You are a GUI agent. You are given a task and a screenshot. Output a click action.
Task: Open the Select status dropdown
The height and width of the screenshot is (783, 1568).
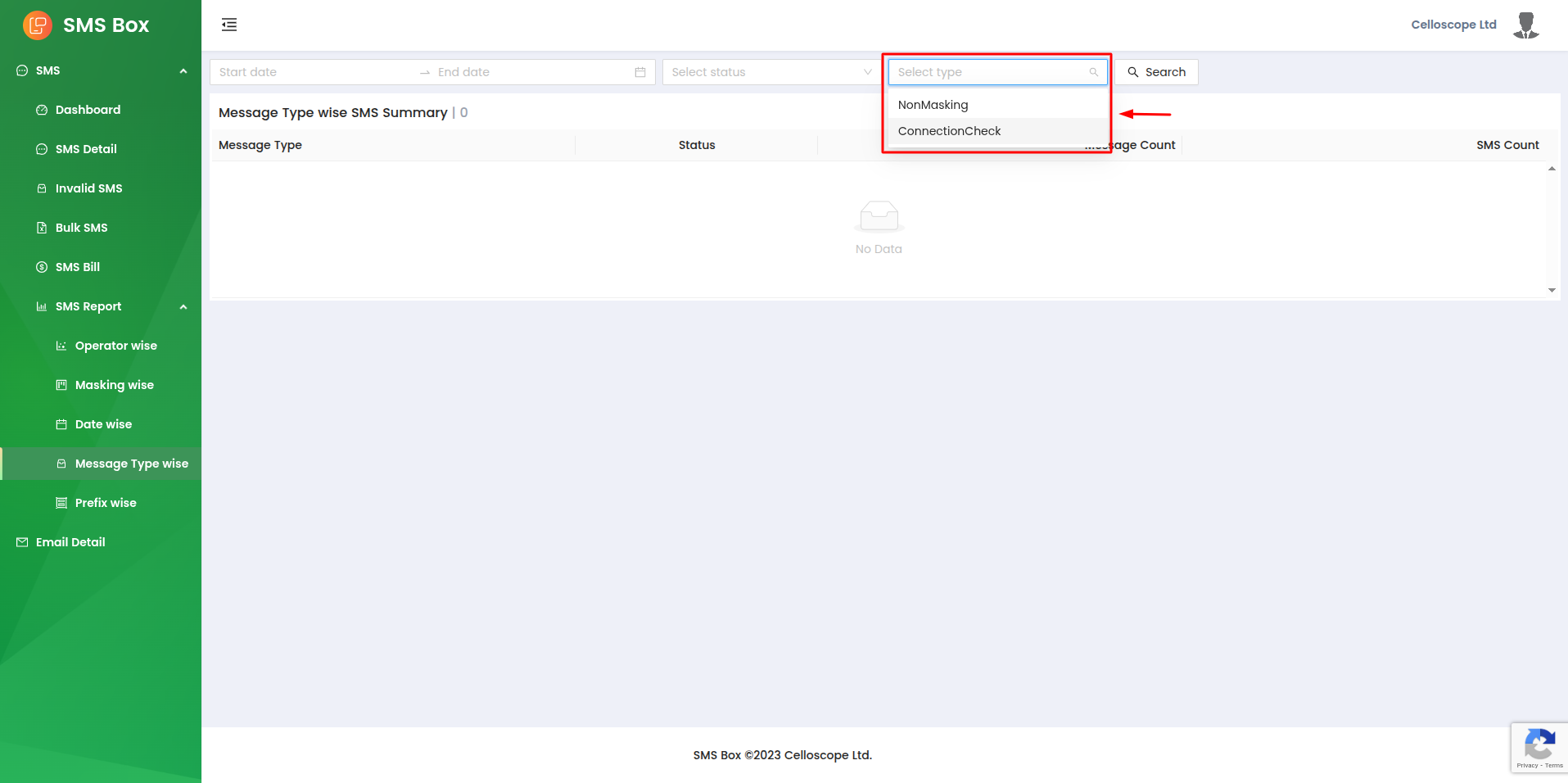pyautogui.click(x=770, y=72)
